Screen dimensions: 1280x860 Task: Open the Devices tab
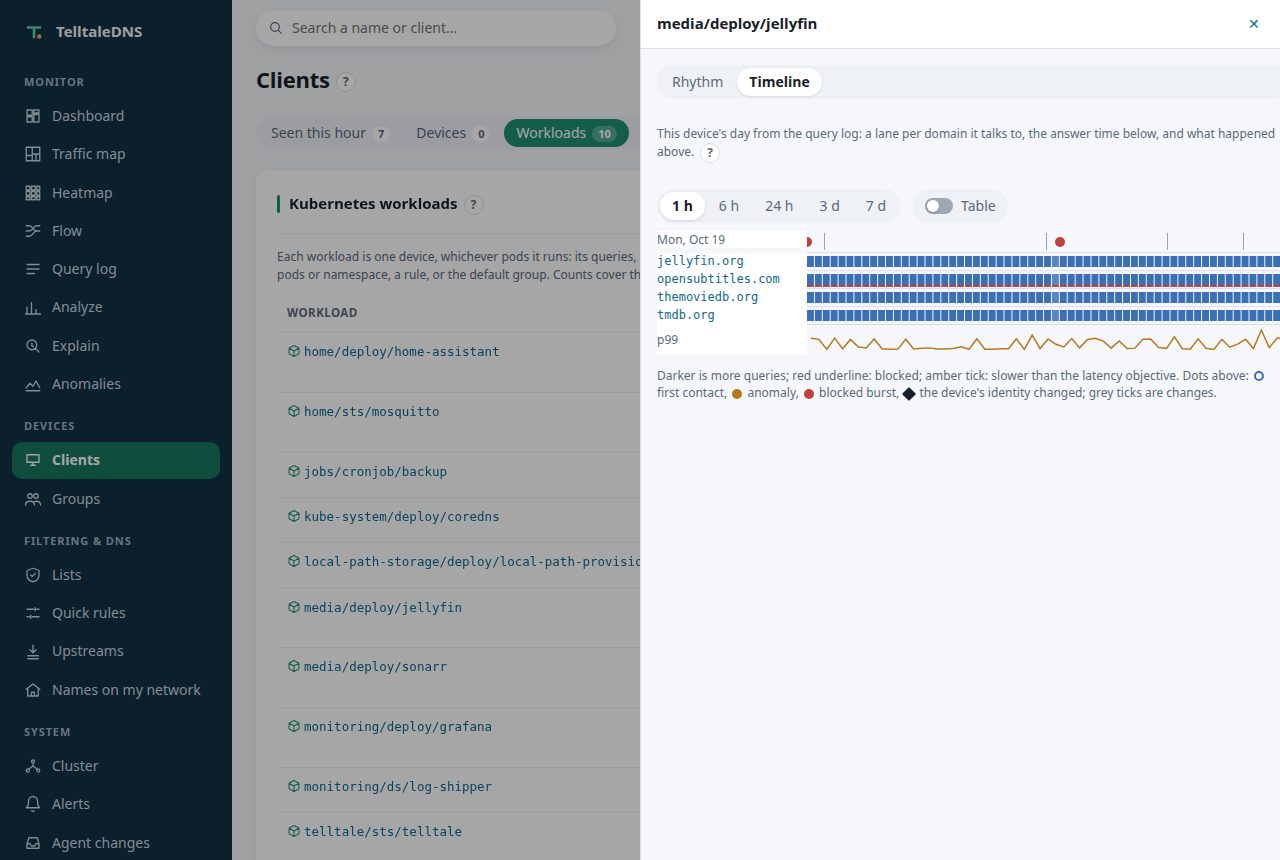click(x=452, y=133)
